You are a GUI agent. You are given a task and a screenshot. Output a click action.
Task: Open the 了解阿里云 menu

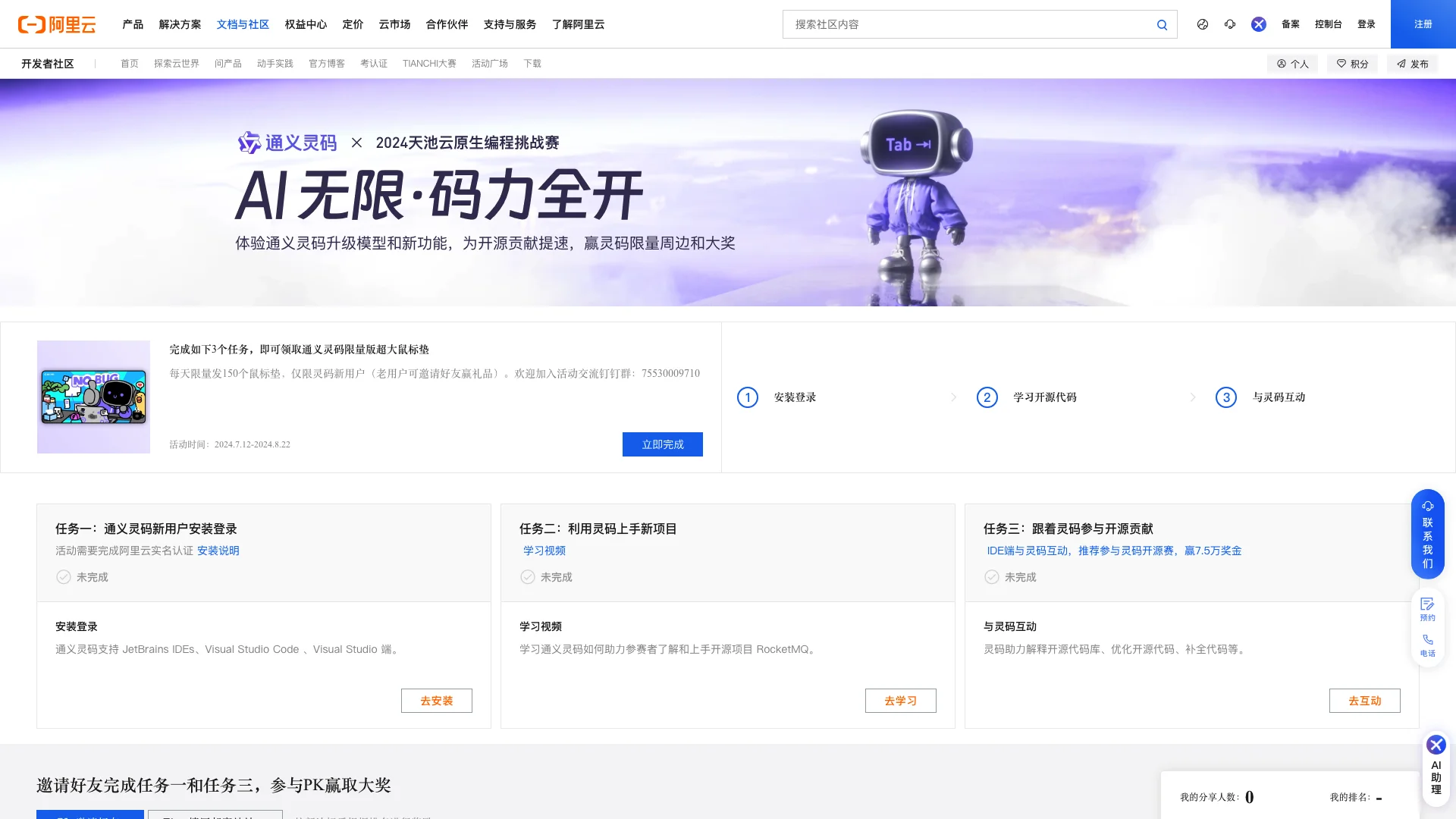click(578, 24)
